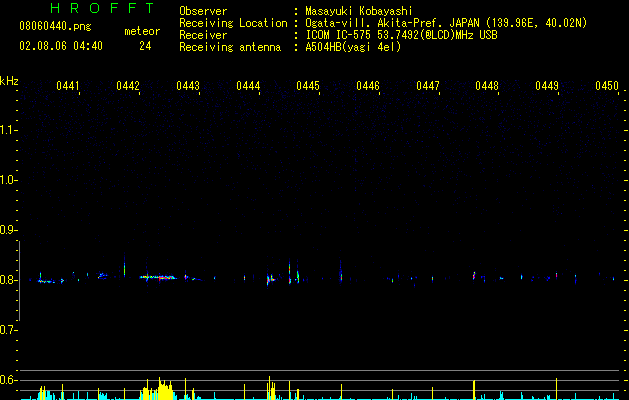Click the grey frequency range bar at left
The image size is (629, 400).
click(20, 281)
